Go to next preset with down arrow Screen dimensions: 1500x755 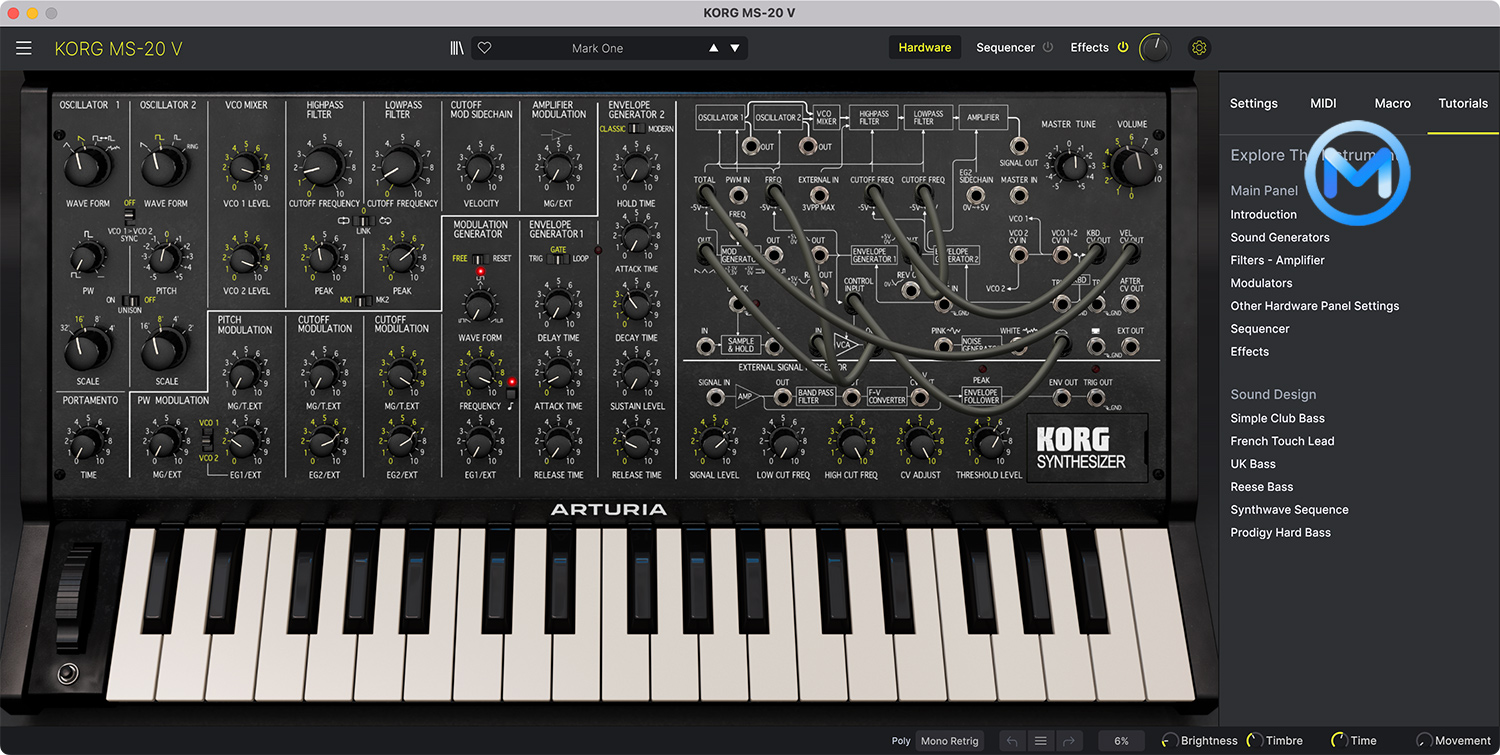(x=735, y=48)
